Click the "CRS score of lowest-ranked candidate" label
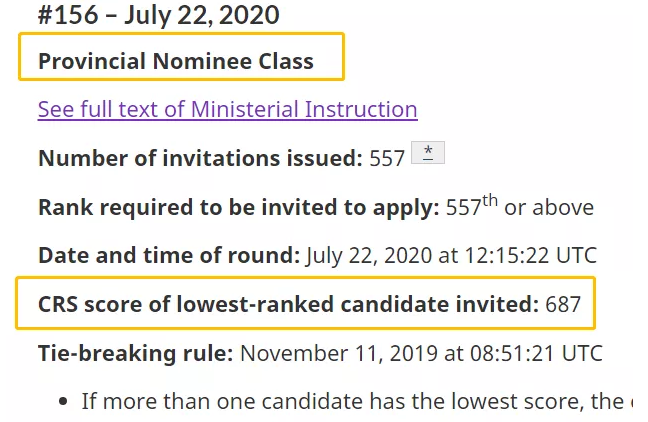Viewport: 648px width, 422px height. pyautogui.click(x=288, y=304)
